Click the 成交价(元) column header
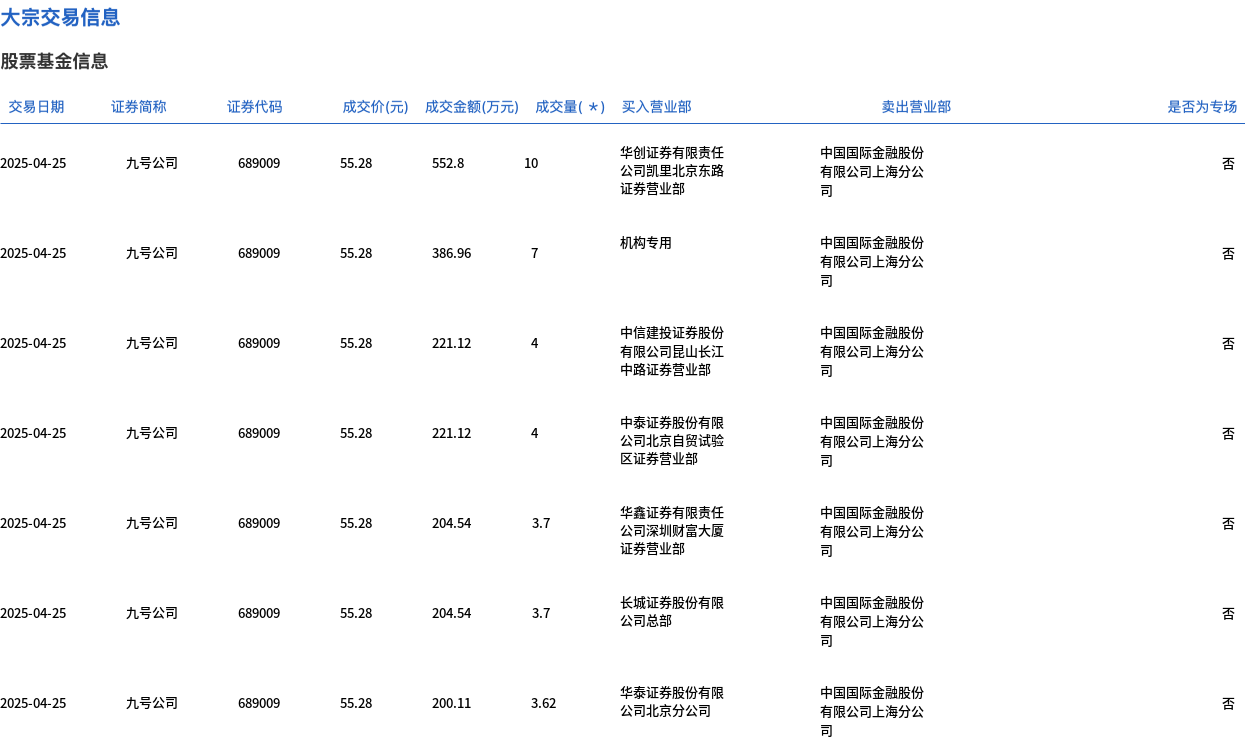The image size is (1245, 754). [375, 107]
